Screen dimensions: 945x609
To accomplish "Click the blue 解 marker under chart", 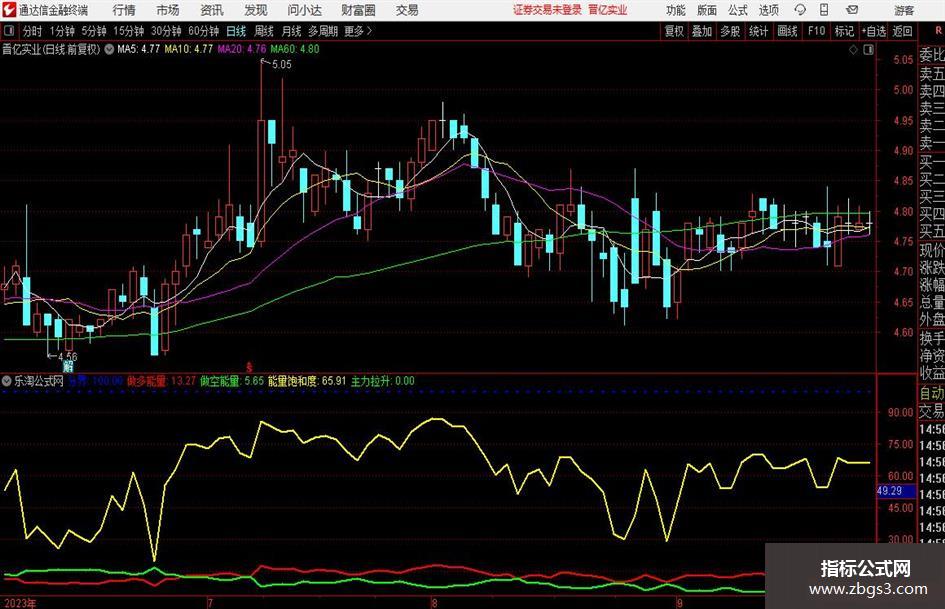I will point(68,366).
